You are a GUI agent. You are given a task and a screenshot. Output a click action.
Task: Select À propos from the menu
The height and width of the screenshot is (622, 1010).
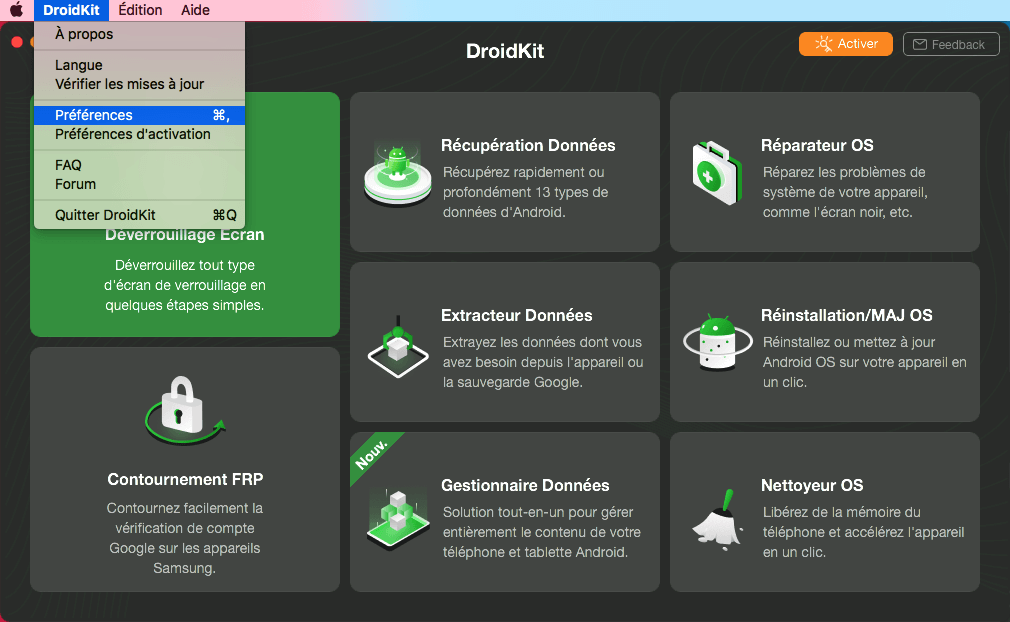[x=139, y=34]
